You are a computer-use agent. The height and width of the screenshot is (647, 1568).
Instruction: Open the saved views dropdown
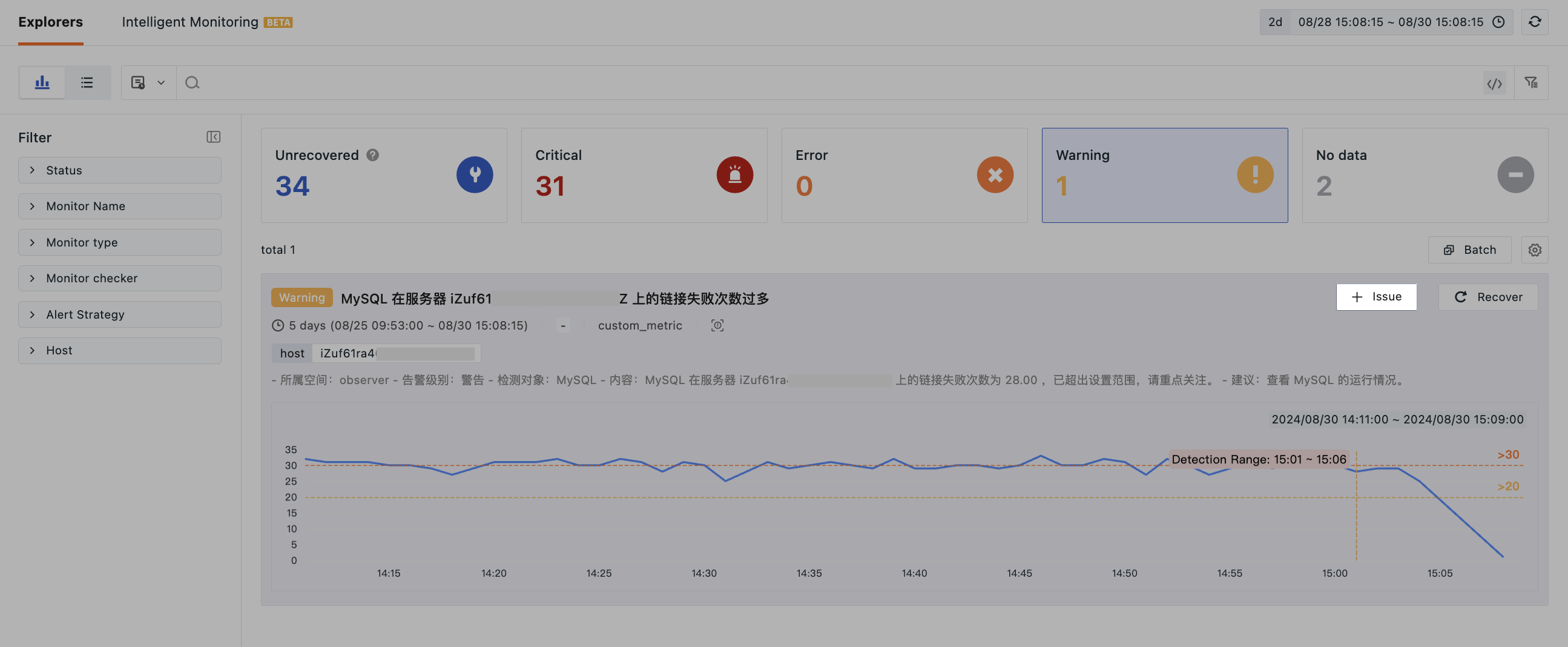pos(148,82)
